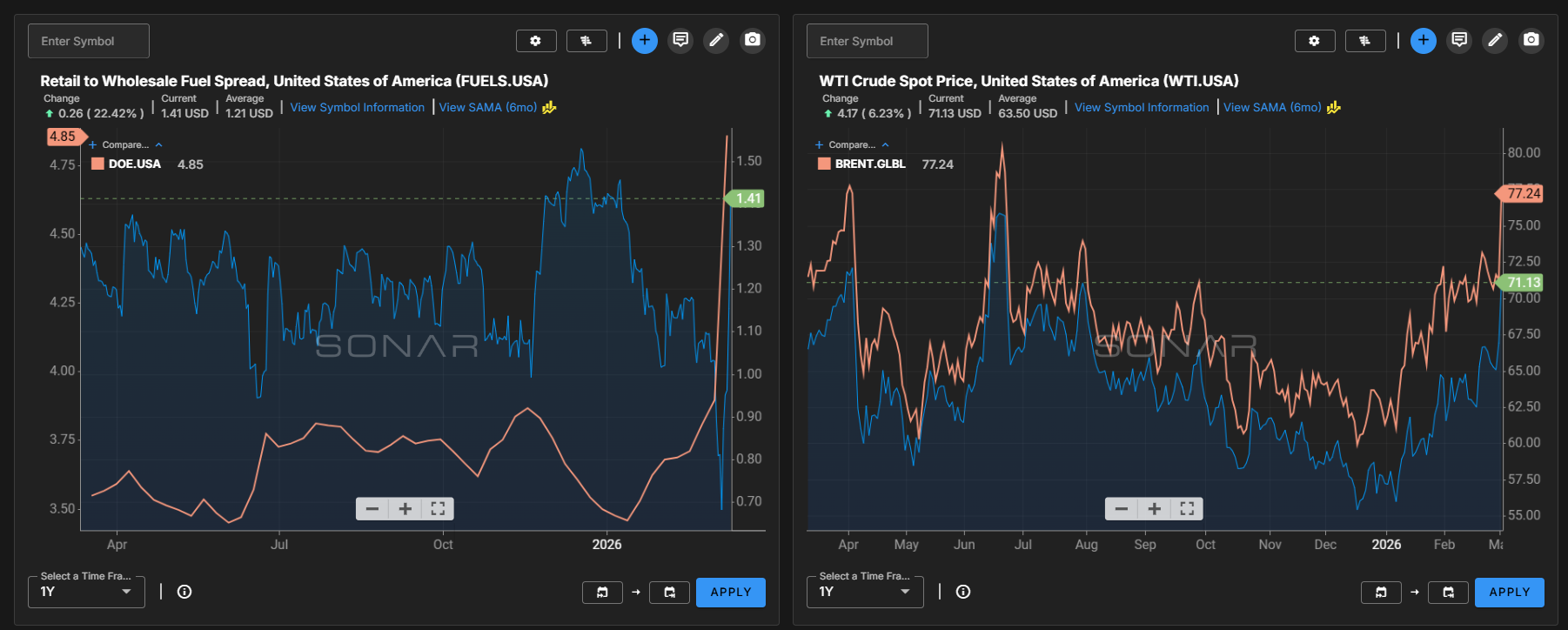Click APPLY under the FUELS.USA chart
1568x630 pixels.
click(x=731, y=592)
